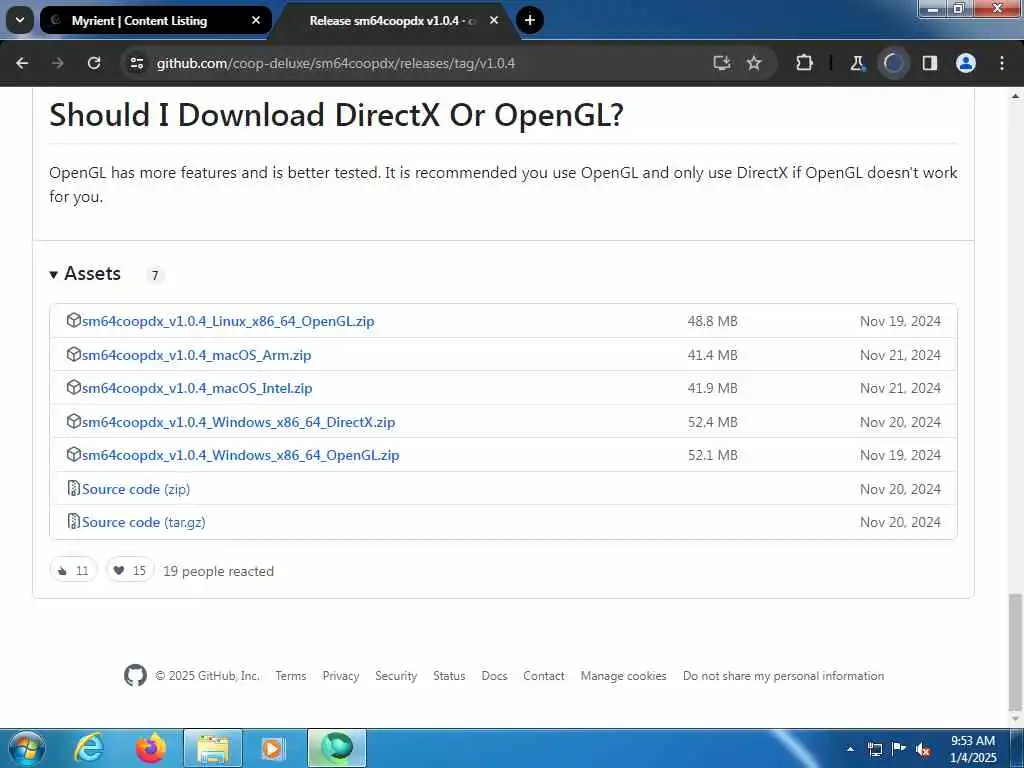Show hidden tray icons arrow

click(x=850, y=749)
